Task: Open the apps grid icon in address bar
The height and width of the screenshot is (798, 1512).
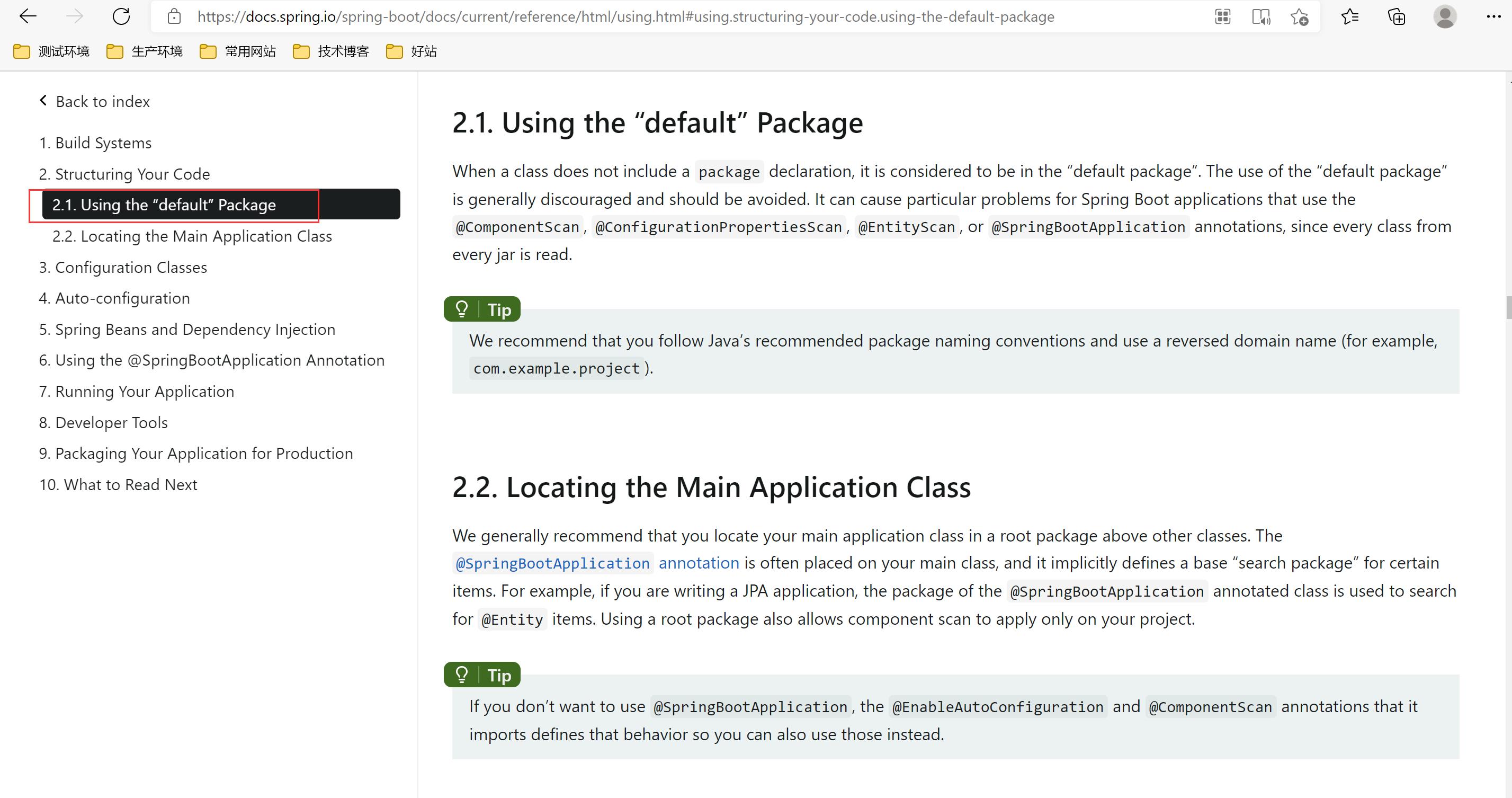Action: click(x=1223, y=16)
